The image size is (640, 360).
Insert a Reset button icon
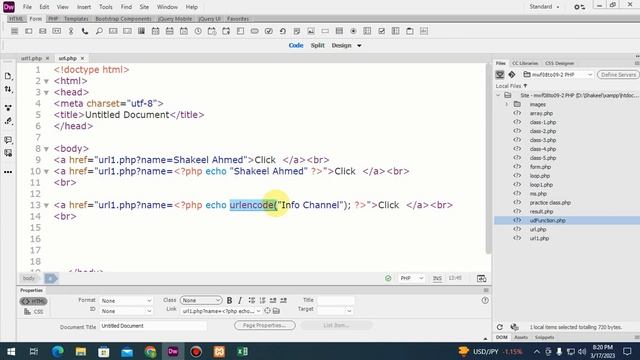(x=282, y=31)
